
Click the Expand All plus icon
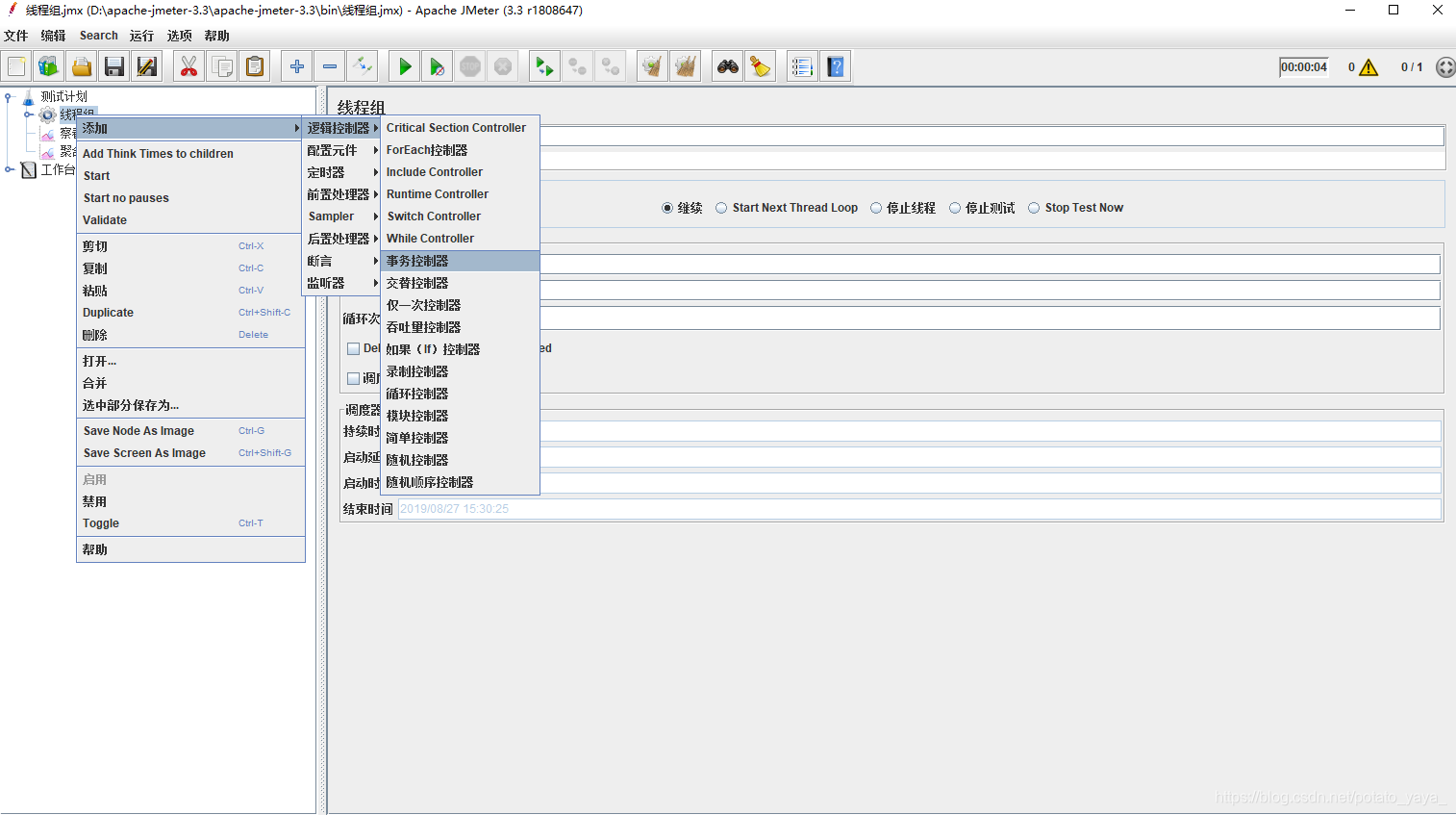[297, 66]
